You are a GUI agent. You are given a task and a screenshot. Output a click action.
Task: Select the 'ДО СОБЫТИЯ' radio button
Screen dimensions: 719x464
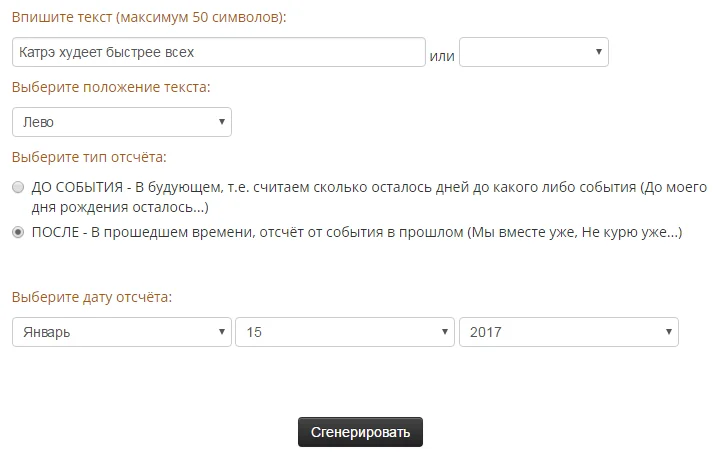[x=18, y=187]
